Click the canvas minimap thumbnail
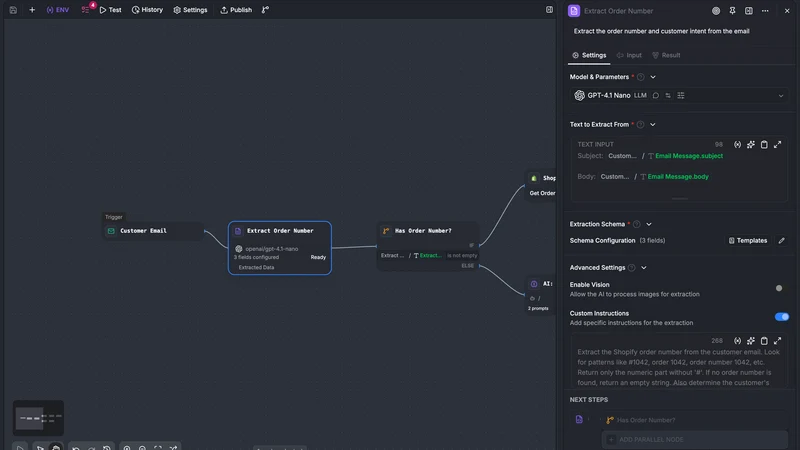800x450 pixels. pyautogui.click(x=38, y=418)
